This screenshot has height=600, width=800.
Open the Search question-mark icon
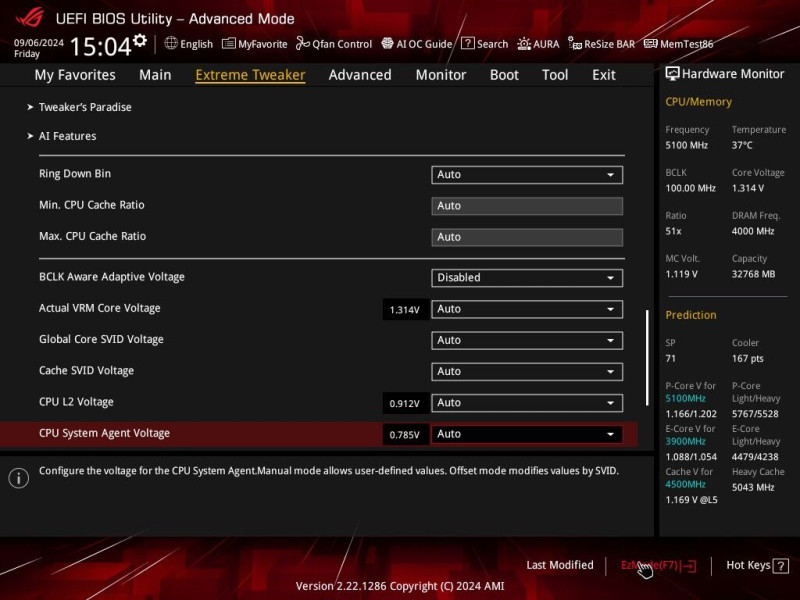click(467, 43)
